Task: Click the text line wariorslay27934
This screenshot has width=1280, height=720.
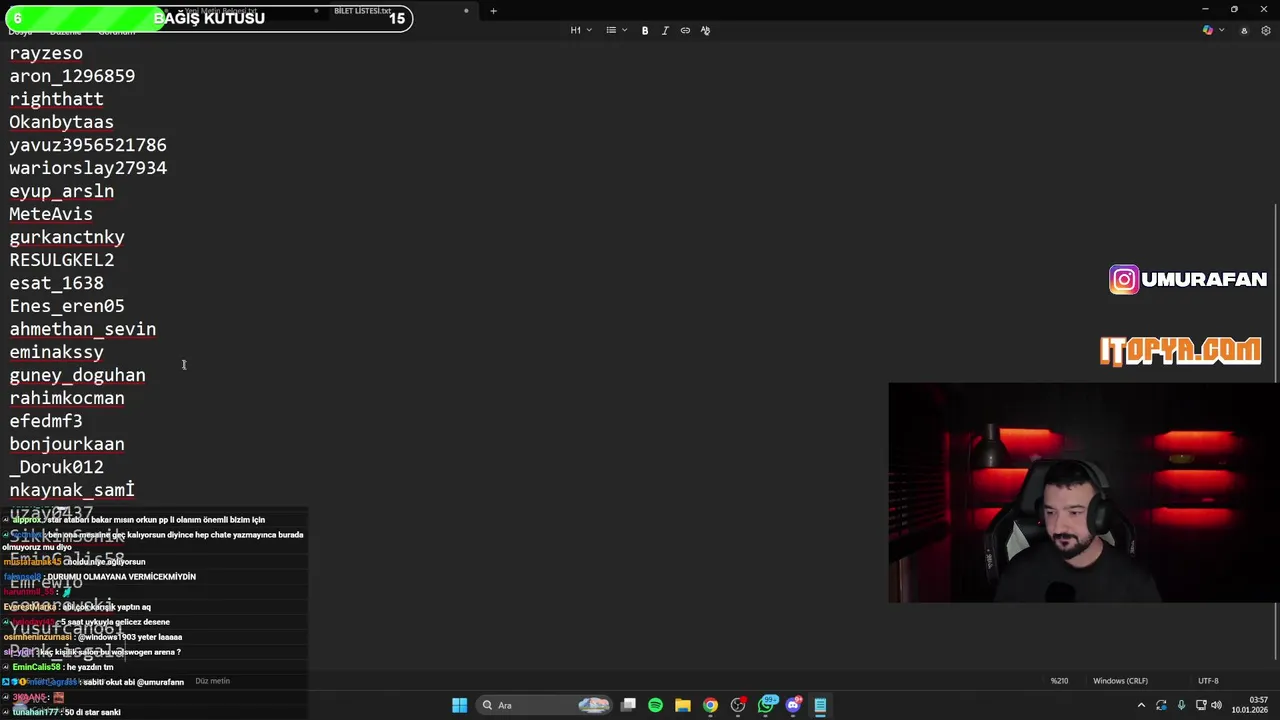Action: 88,168
